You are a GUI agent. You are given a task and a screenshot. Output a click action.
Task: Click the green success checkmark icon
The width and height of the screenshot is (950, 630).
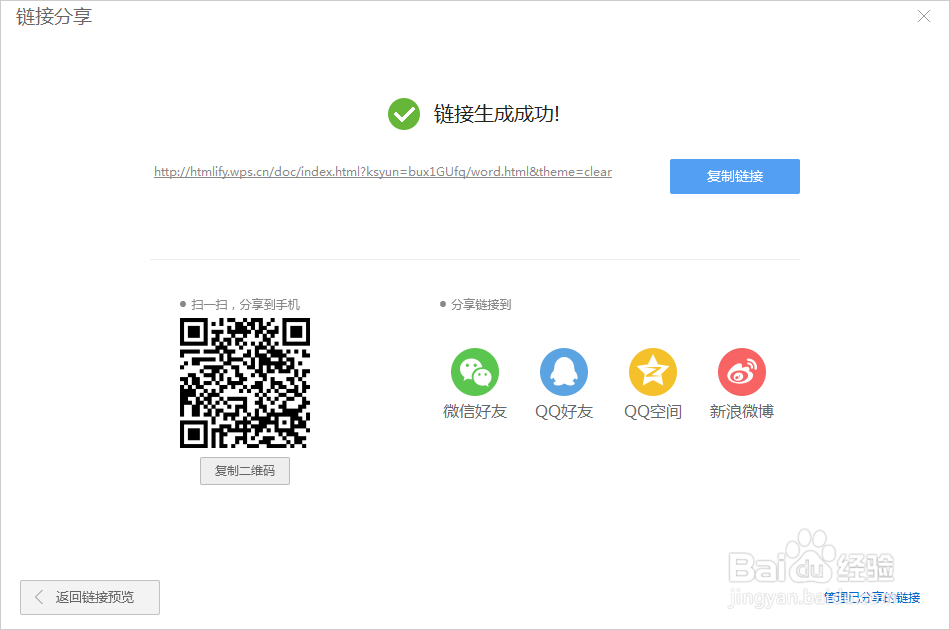coord(403,114)
